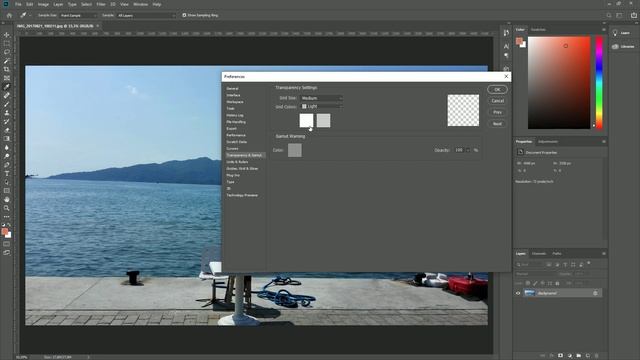Screen dimensions: 640x360
Task: Select the Blur tool
Action: pyautogui.click(x=7, y=147)
